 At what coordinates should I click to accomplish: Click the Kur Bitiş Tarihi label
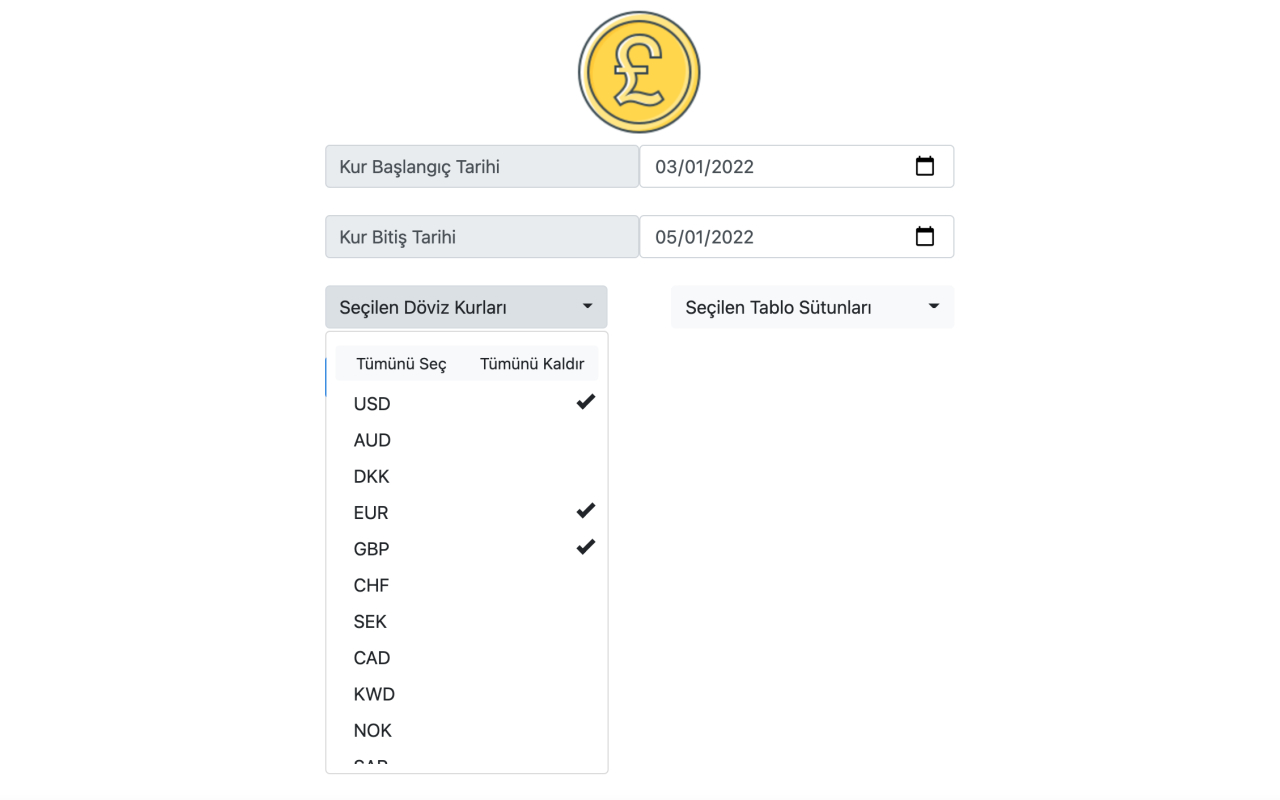tap(482, 236)
